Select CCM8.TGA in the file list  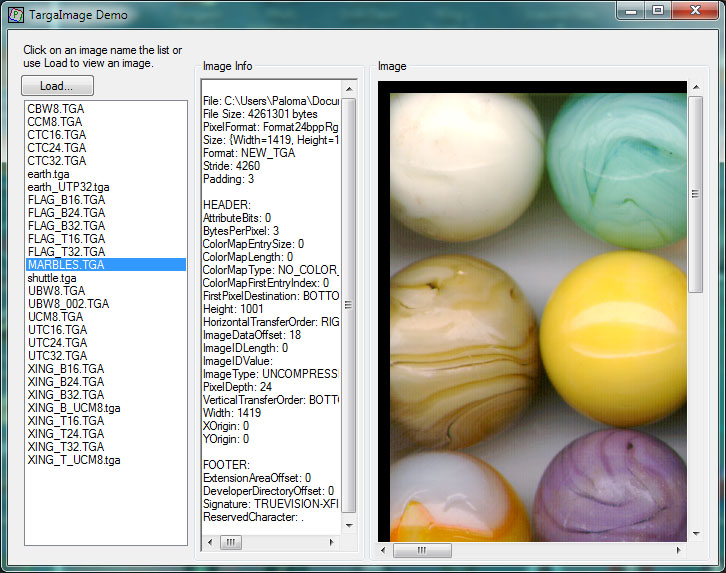pos(55,122)
